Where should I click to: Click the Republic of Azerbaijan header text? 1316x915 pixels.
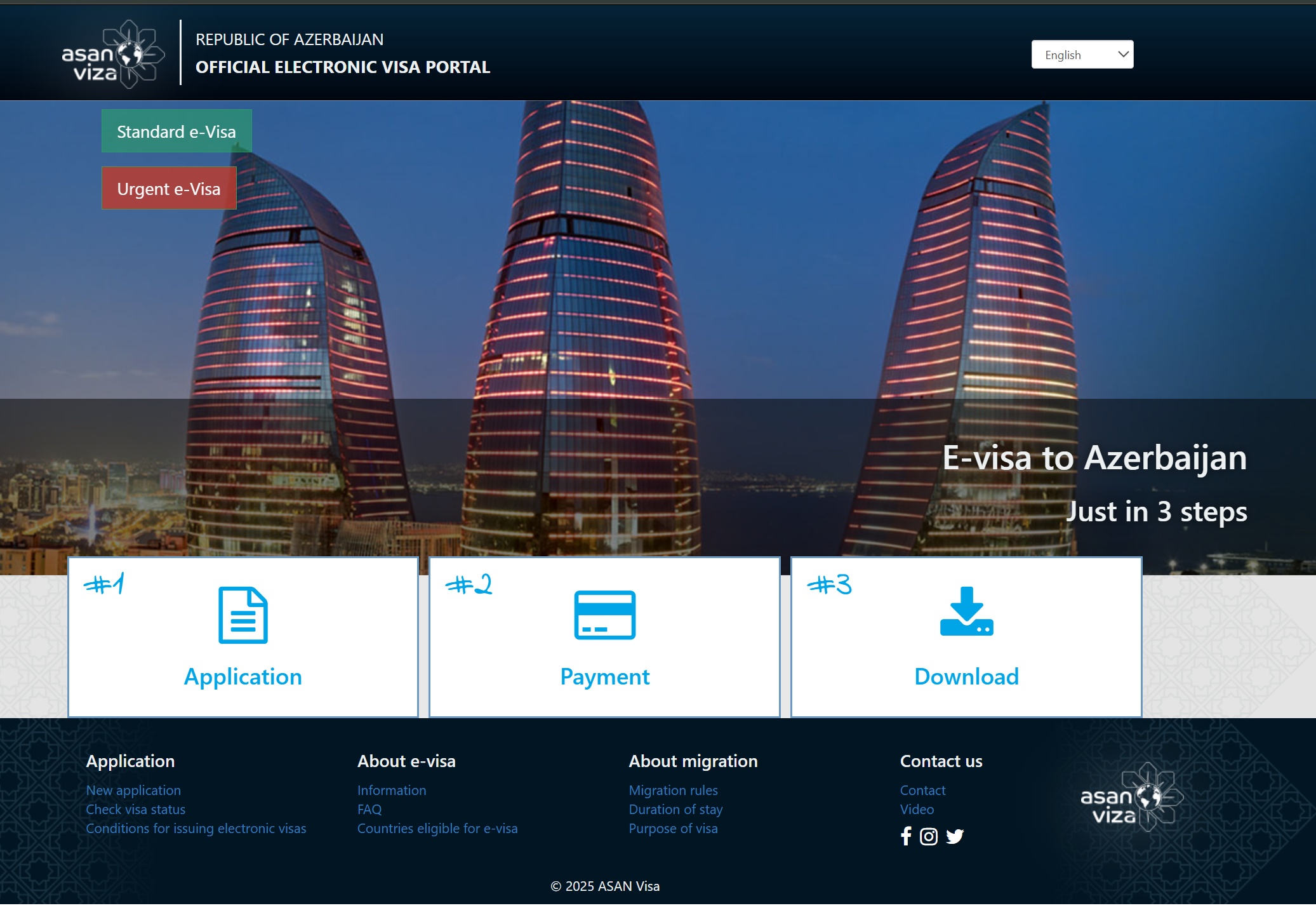289,39
